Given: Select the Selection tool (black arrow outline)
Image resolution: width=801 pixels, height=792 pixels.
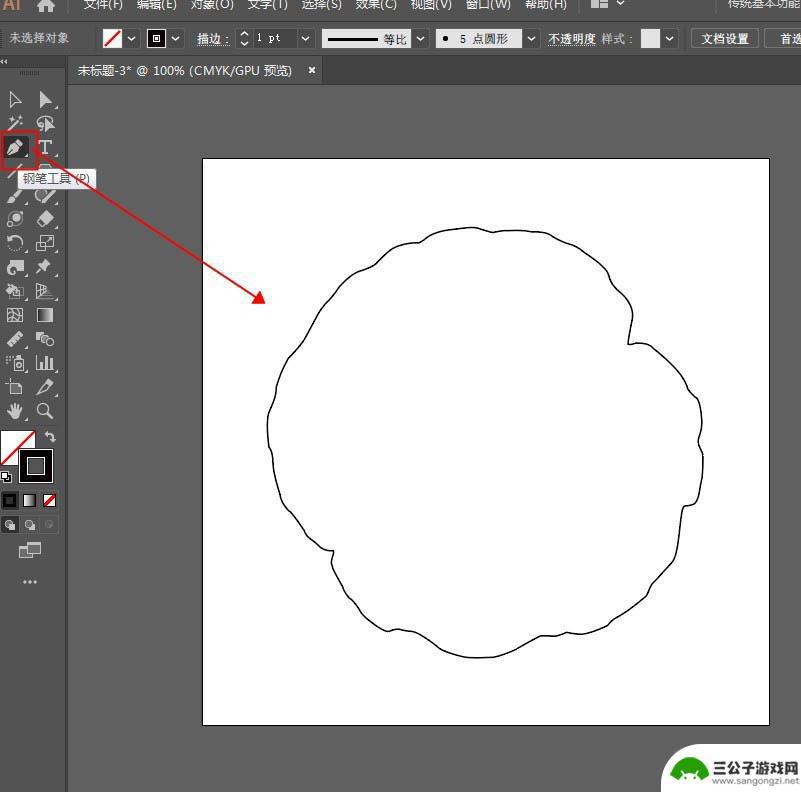Looking at the screenshot, I should 15,100.
